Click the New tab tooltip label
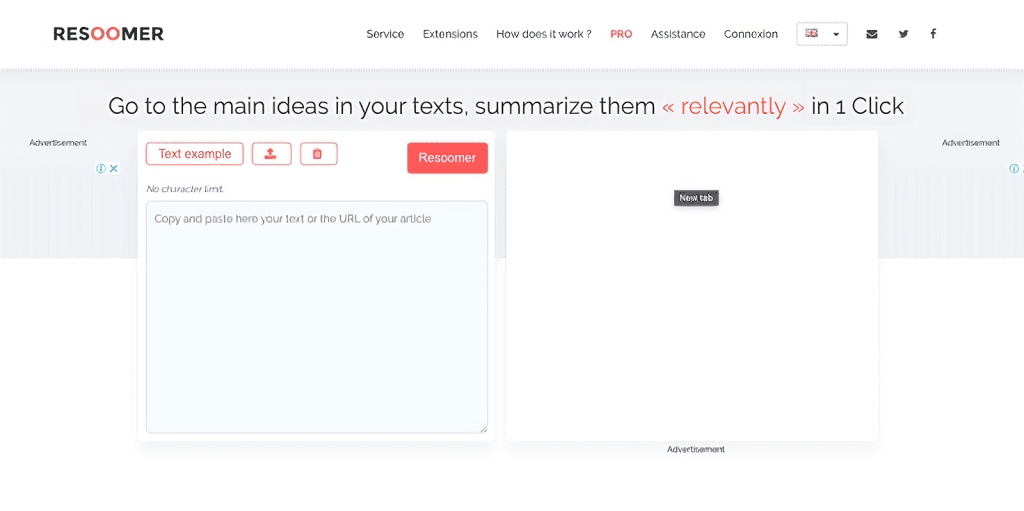 [696, 198]
